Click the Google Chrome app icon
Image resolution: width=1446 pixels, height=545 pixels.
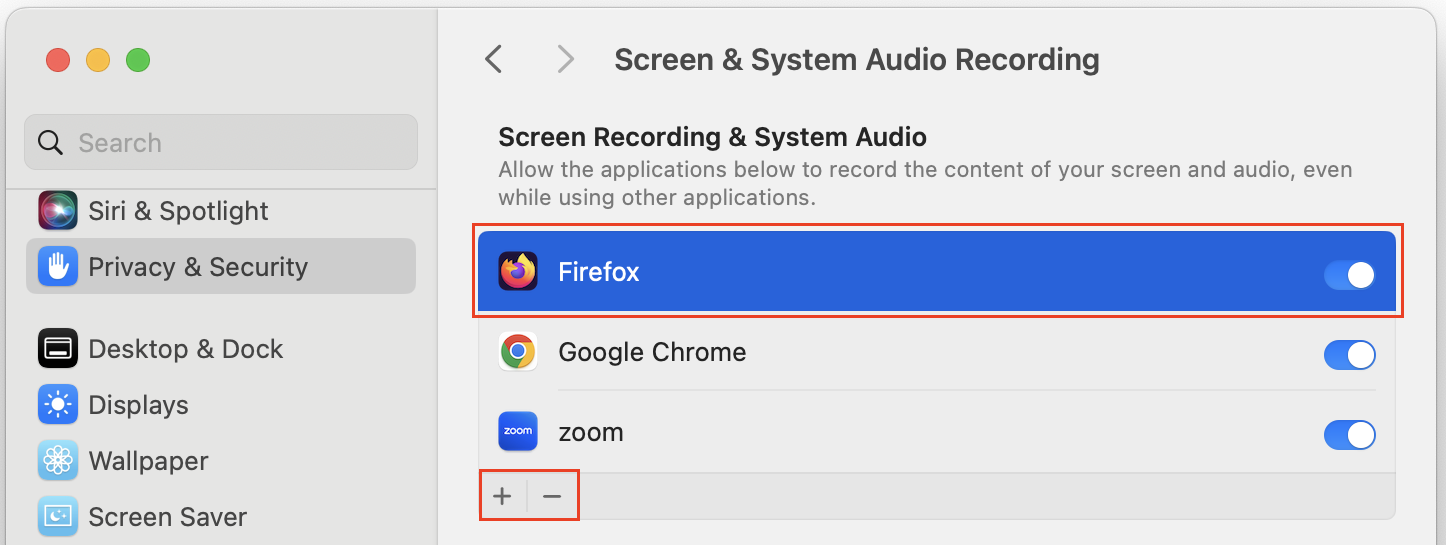click(x=518, y=352)
